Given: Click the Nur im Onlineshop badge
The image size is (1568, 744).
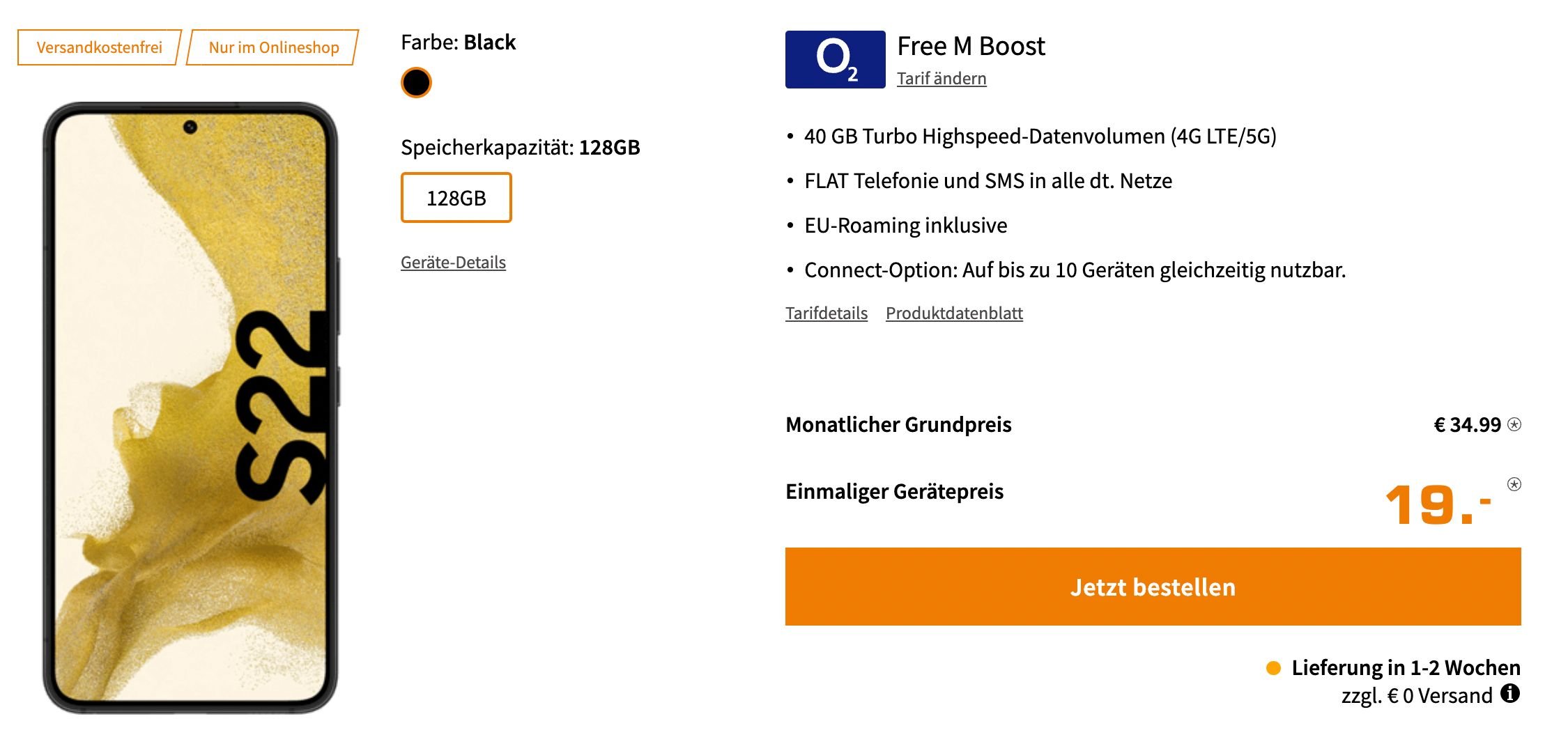Looking at the screenshot, I should tap(273, 47).
